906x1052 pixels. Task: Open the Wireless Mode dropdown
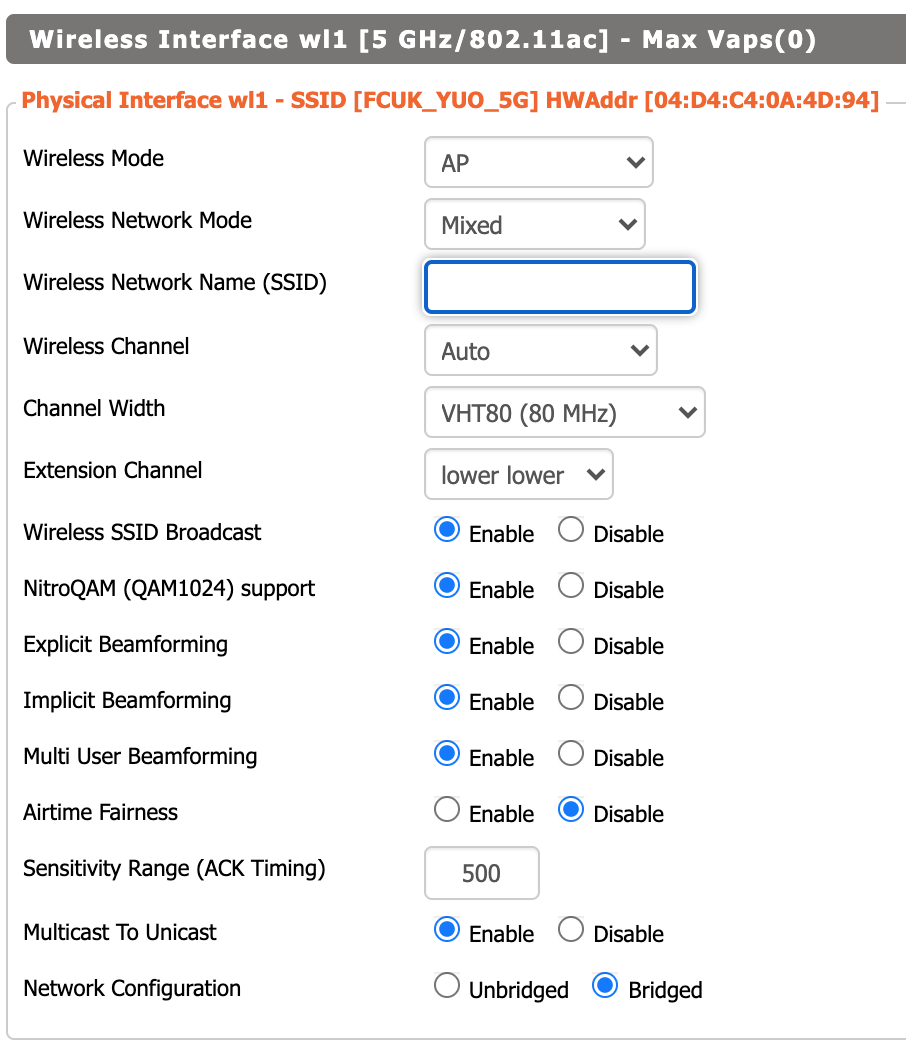coord(538,163)
